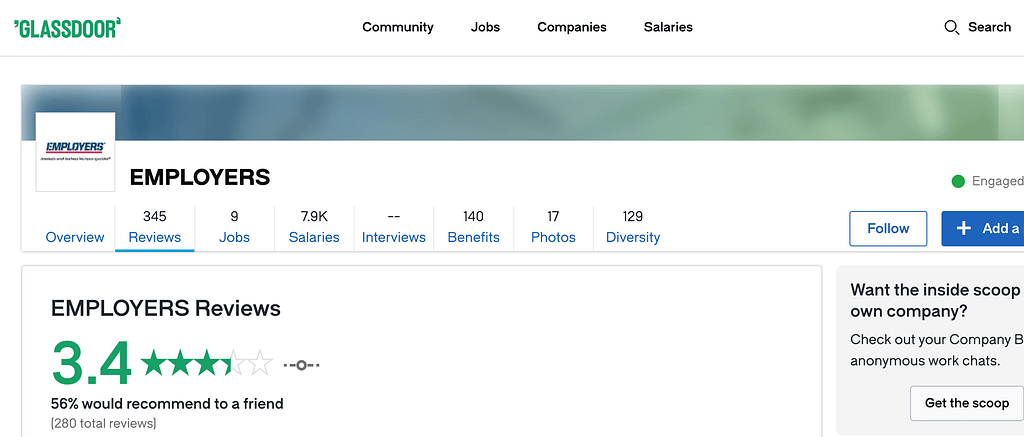Image resolution: width=1024 pixels, height=437 pixels.
Task: Click the plus icon on the Add button
Action: [963, 228]
